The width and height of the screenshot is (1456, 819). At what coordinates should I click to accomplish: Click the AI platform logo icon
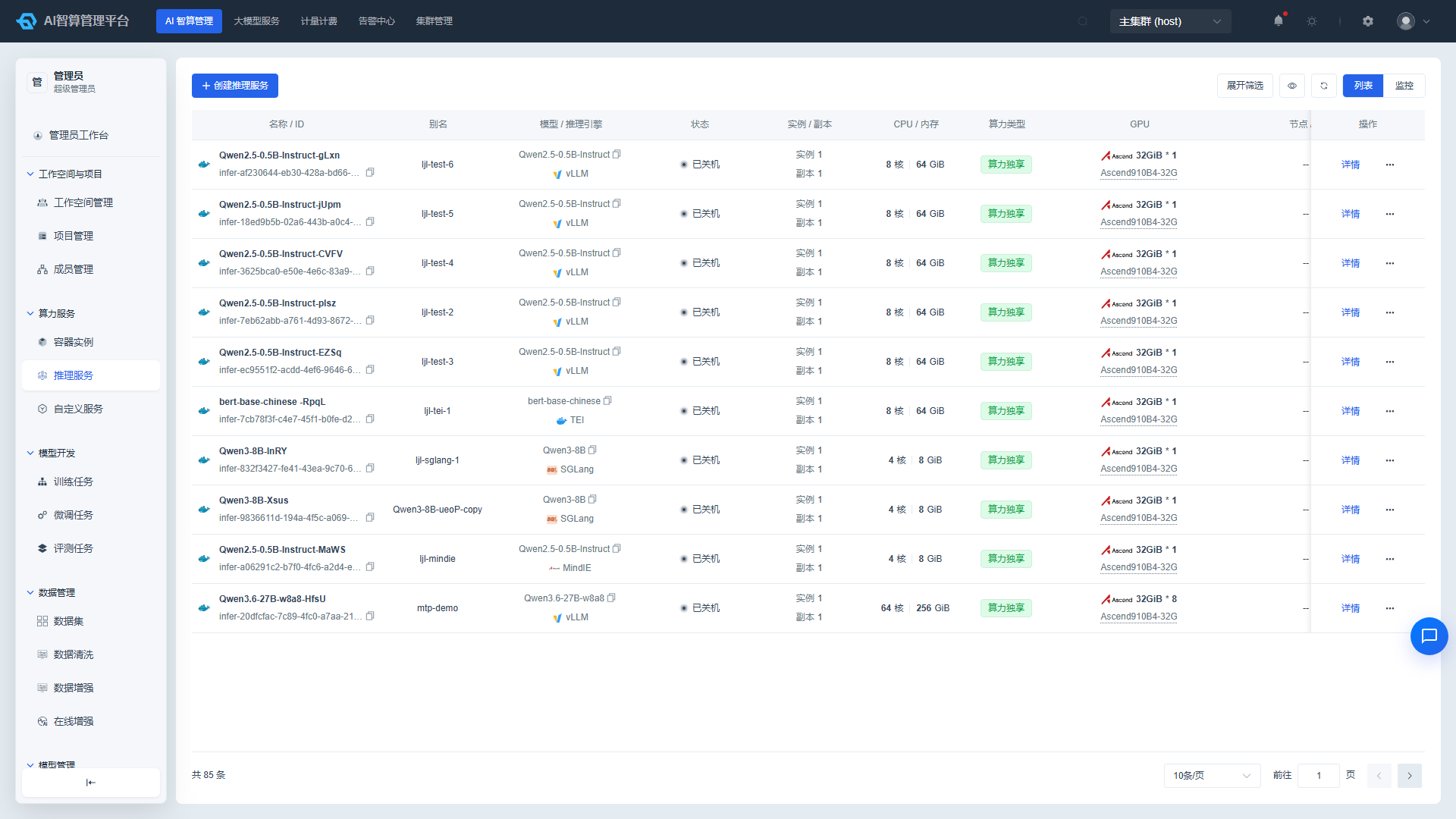pos(27,21)
